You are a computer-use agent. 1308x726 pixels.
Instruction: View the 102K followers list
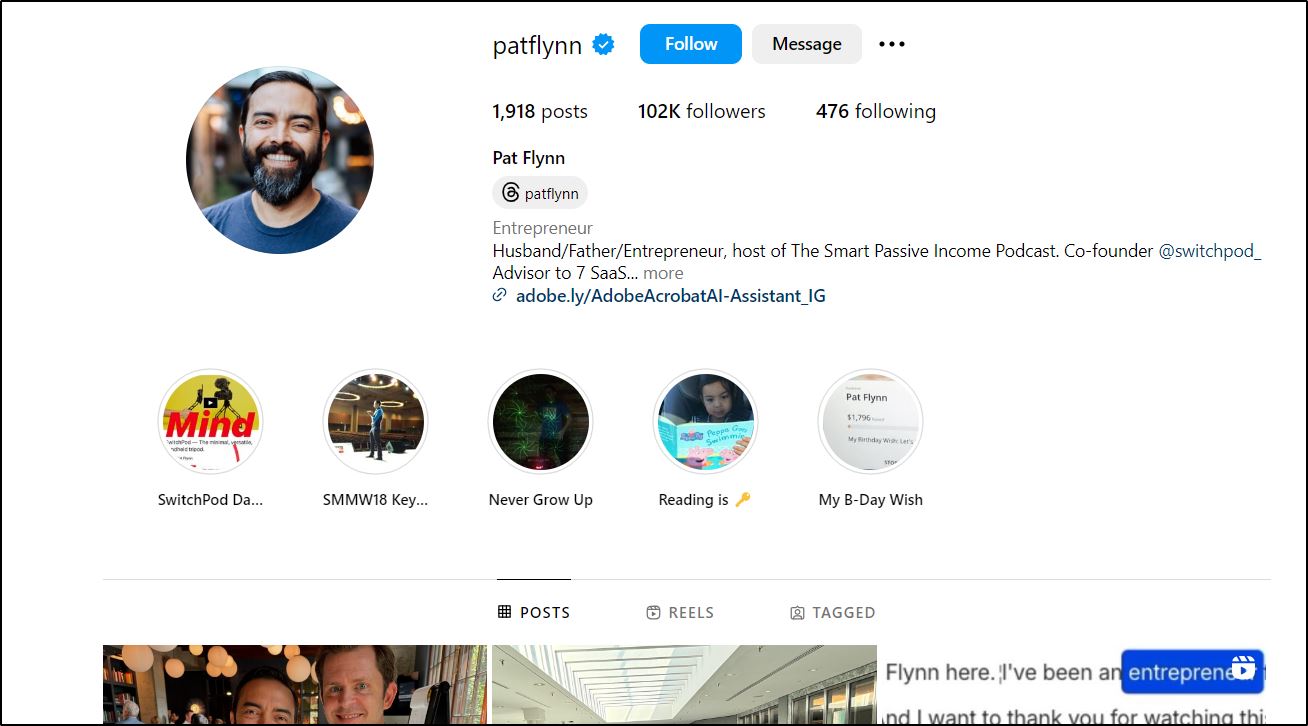point(701,112)
